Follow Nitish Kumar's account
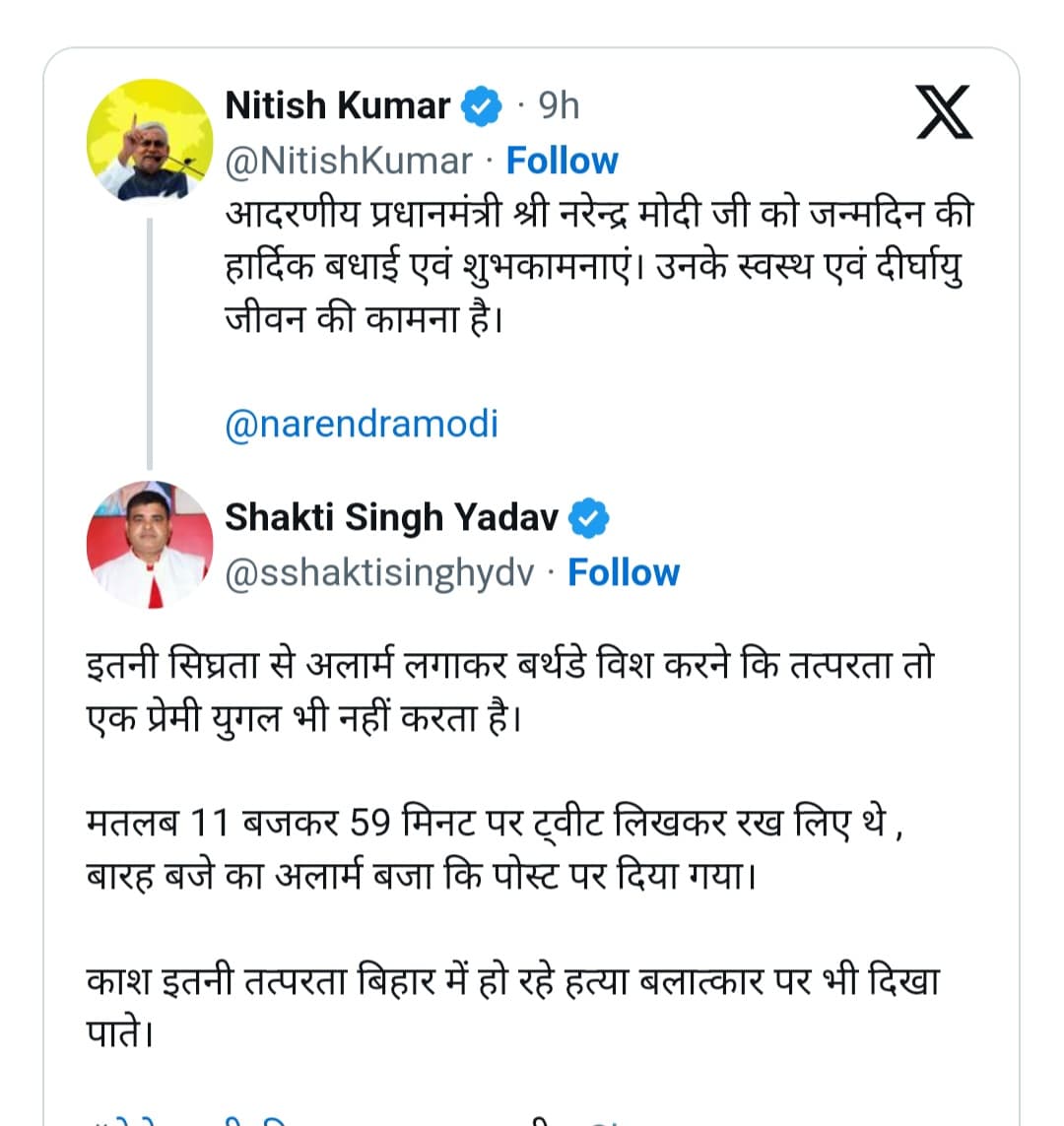This screenshot has width=1064, height=1126. tap(562, 160)
